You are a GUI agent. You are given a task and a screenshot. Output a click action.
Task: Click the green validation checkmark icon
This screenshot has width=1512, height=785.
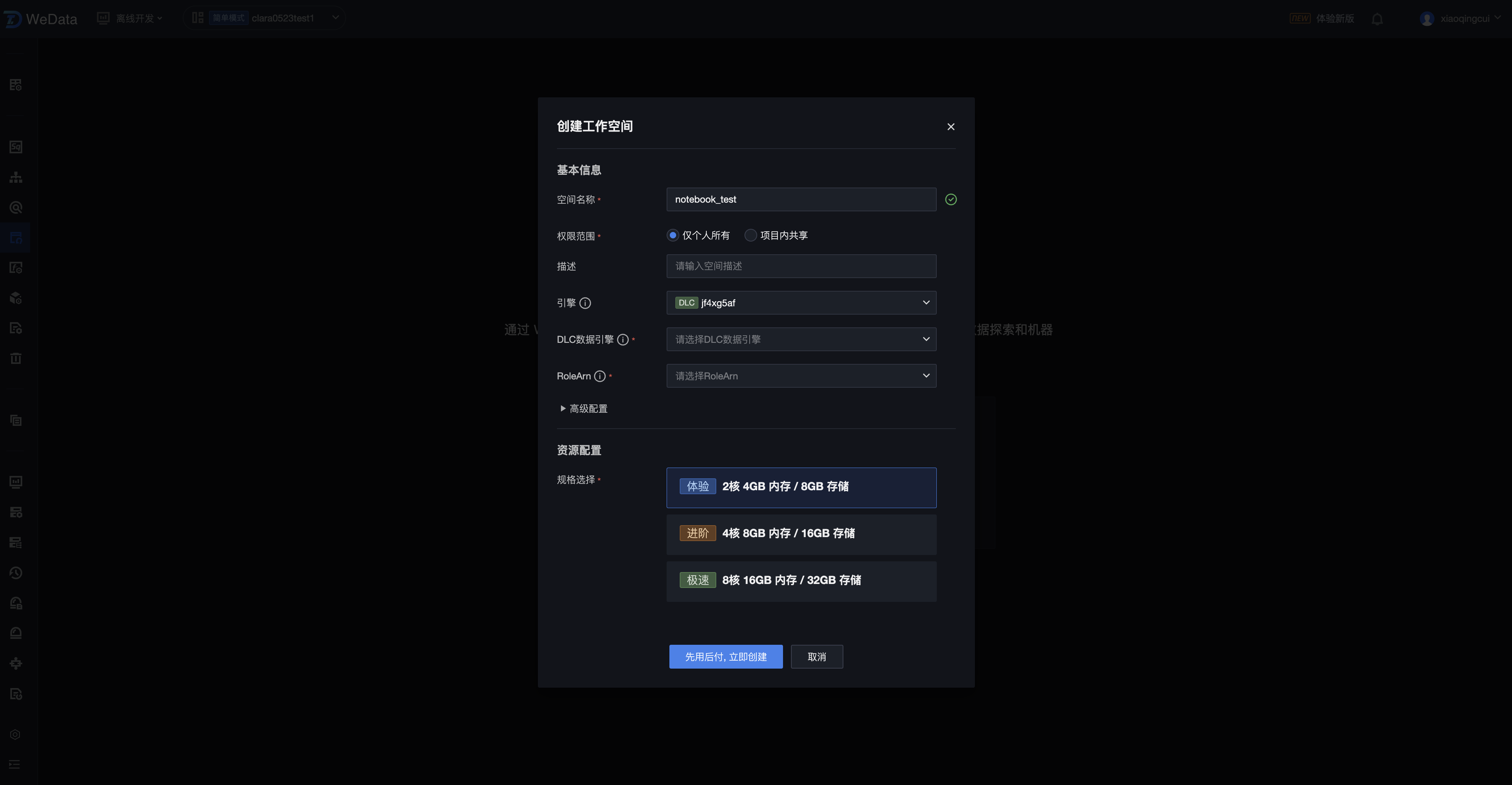pyautogui.click(x=951, y=199)
